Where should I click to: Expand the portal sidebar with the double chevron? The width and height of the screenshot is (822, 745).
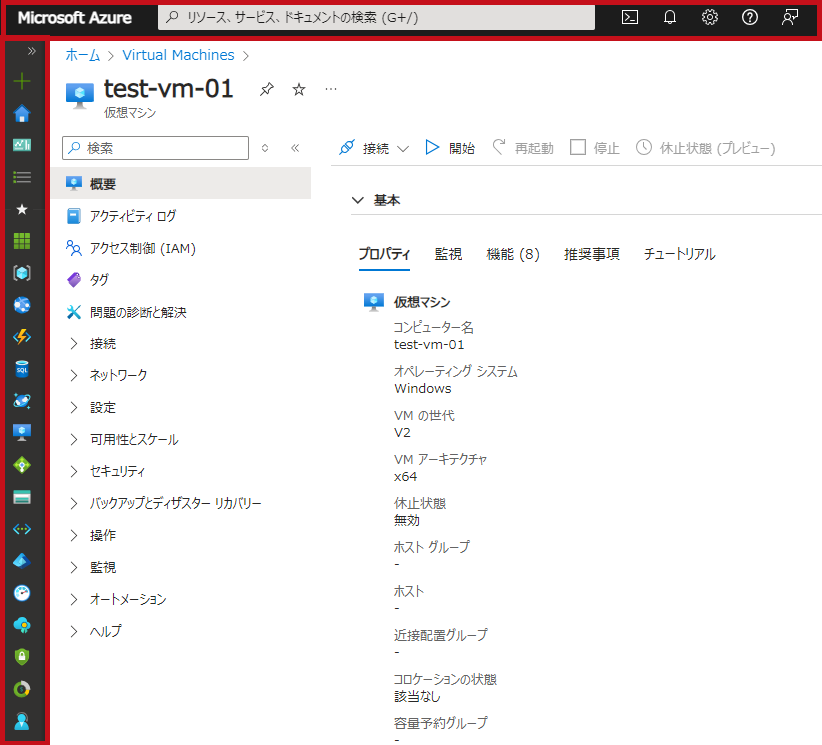[32, 51]
